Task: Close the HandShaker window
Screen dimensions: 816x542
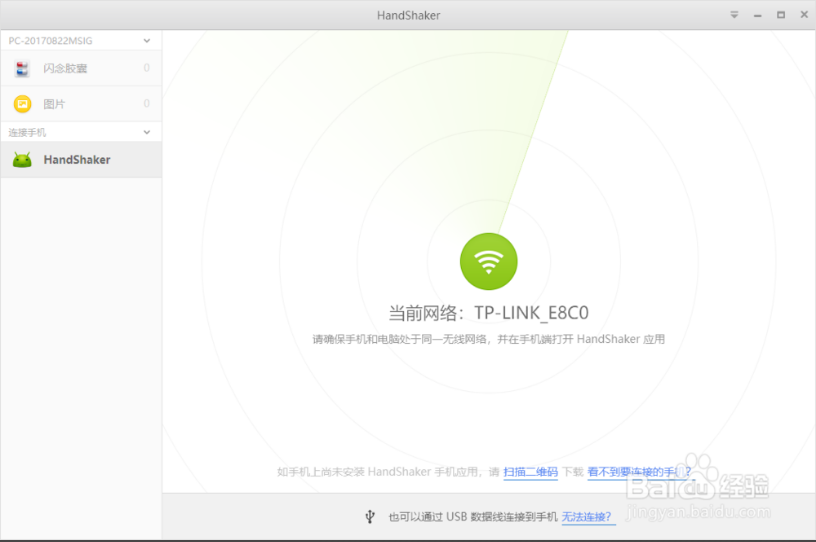Action: (x=804, y=15)
